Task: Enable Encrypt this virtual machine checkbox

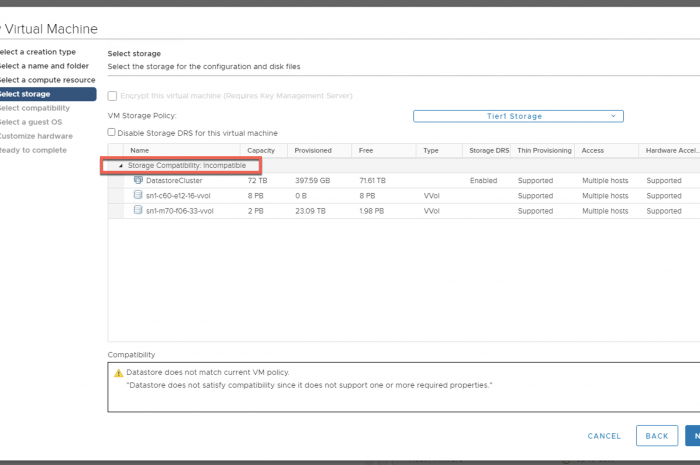Action: coord(113,96)
